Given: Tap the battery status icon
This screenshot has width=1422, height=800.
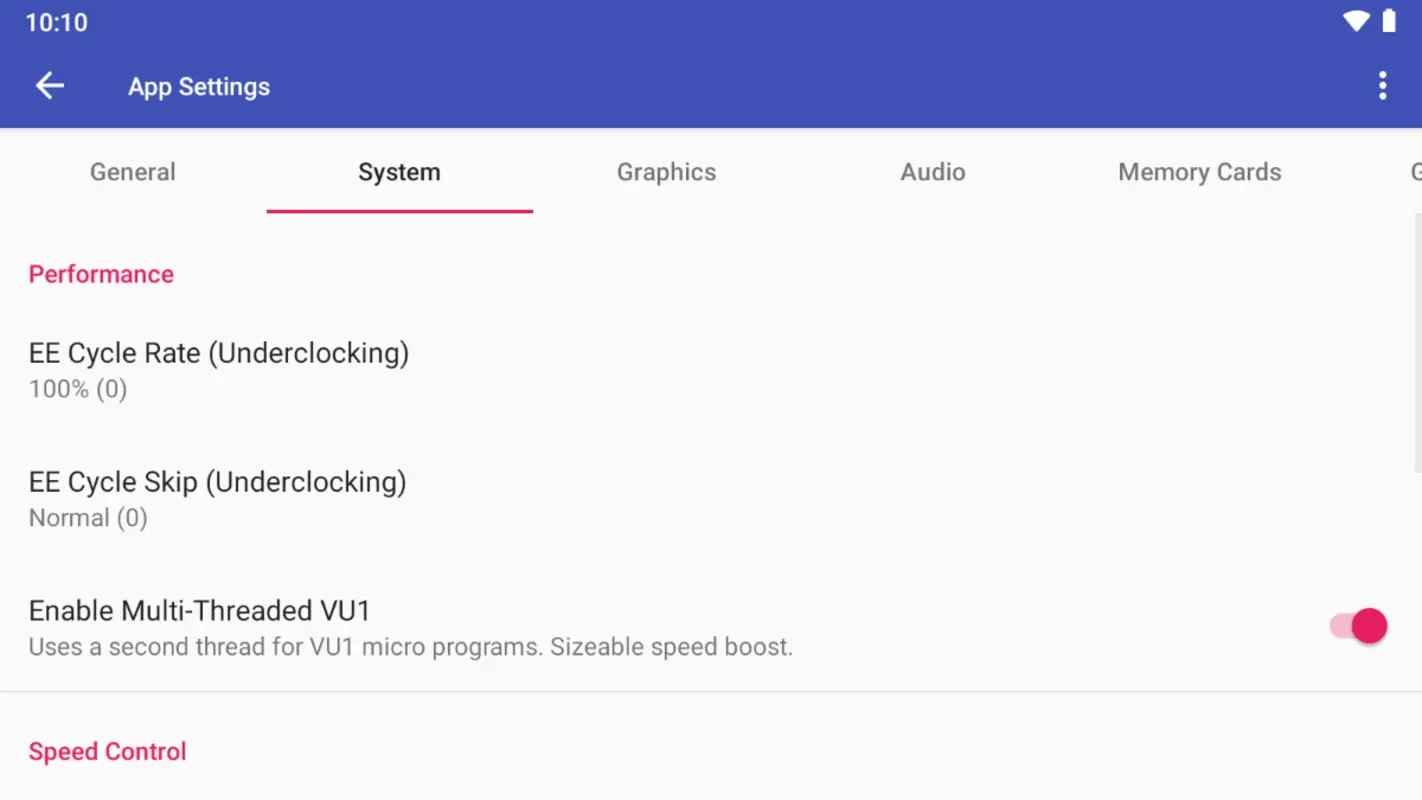Looking at the screenshot, I should 1389,21.
